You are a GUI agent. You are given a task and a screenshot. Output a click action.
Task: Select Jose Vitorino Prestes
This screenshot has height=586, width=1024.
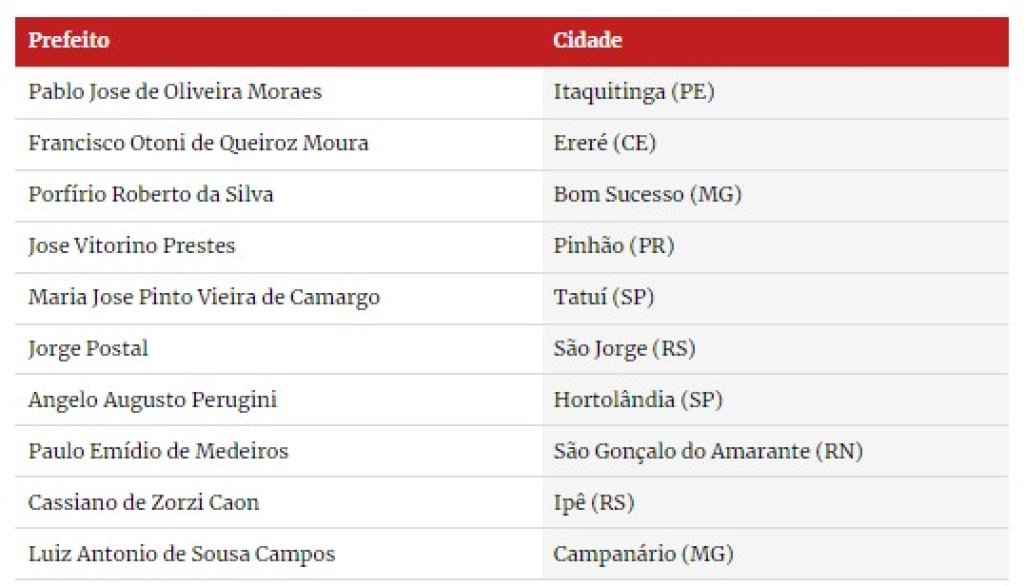[132, 246]
